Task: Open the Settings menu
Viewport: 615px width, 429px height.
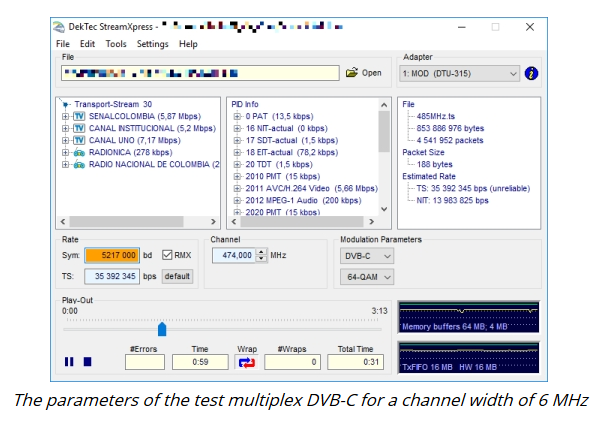Action: (152, 44)
